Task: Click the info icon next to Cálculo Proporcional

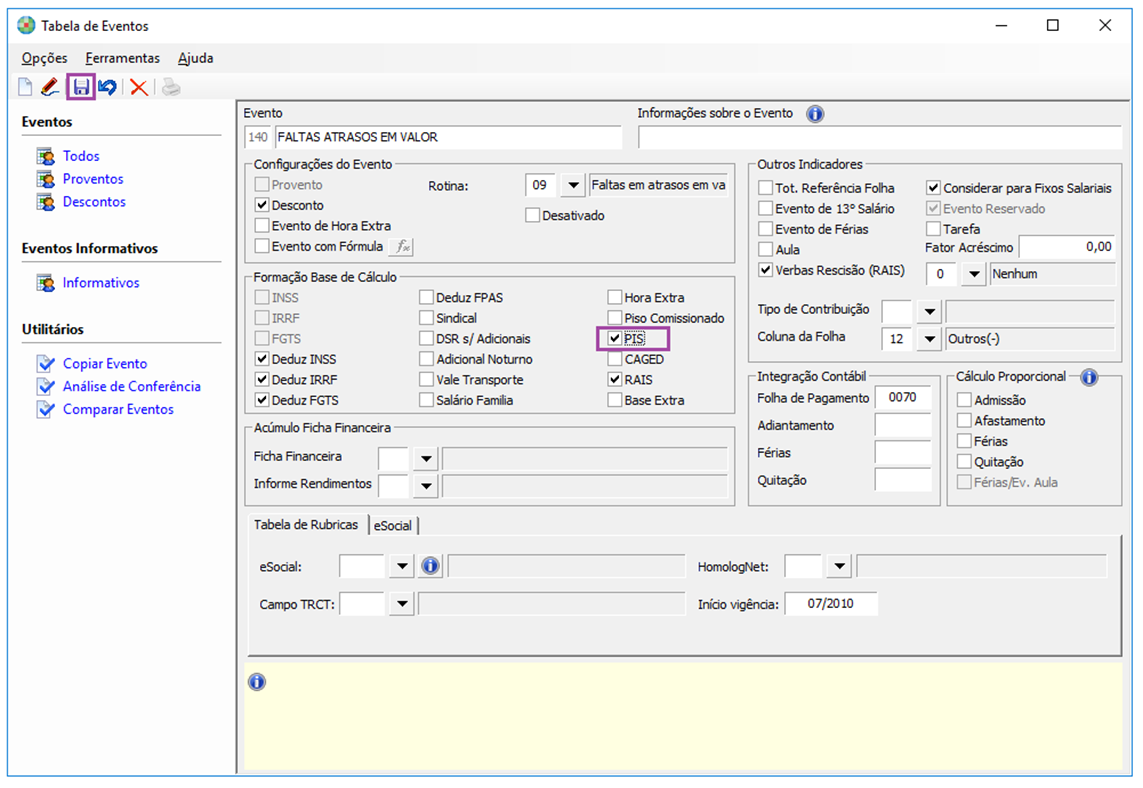Action: click(1089, 377)
